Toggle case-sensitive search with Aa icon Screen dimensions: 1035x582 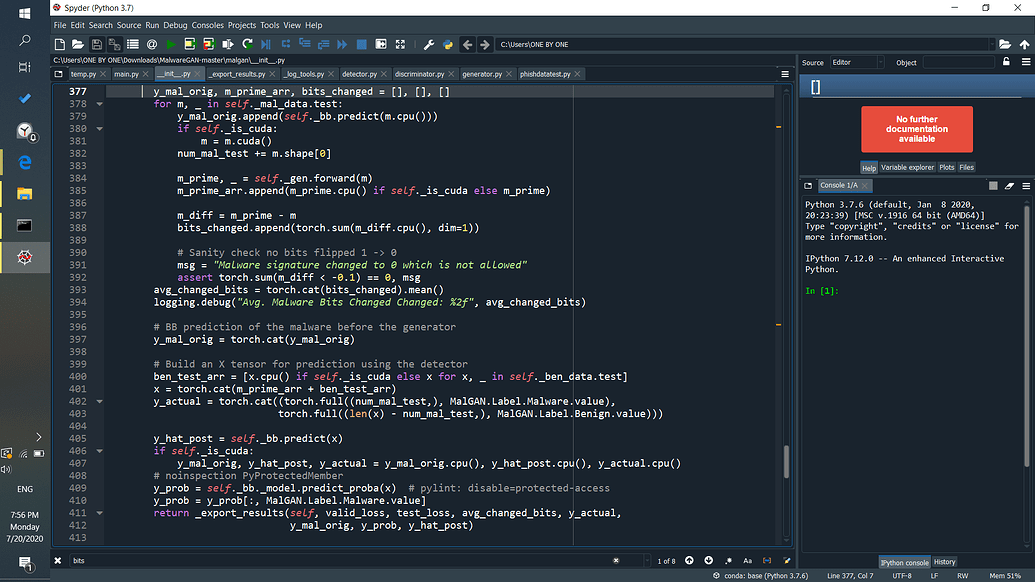pos(747,560)
